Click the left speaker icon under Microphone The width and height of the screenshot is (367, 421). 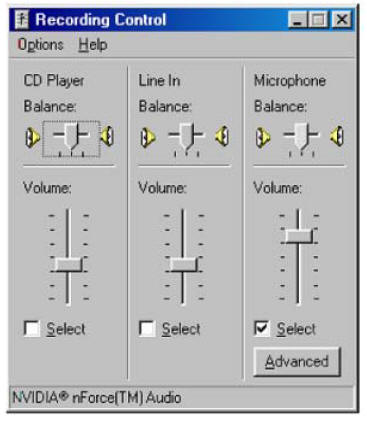tap(263, 137)
